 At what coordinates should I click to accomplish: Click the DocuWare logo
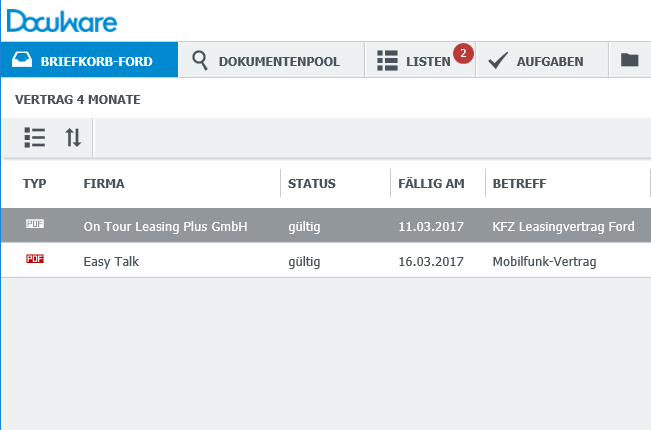pyautogui.click(x=62, y=21)
